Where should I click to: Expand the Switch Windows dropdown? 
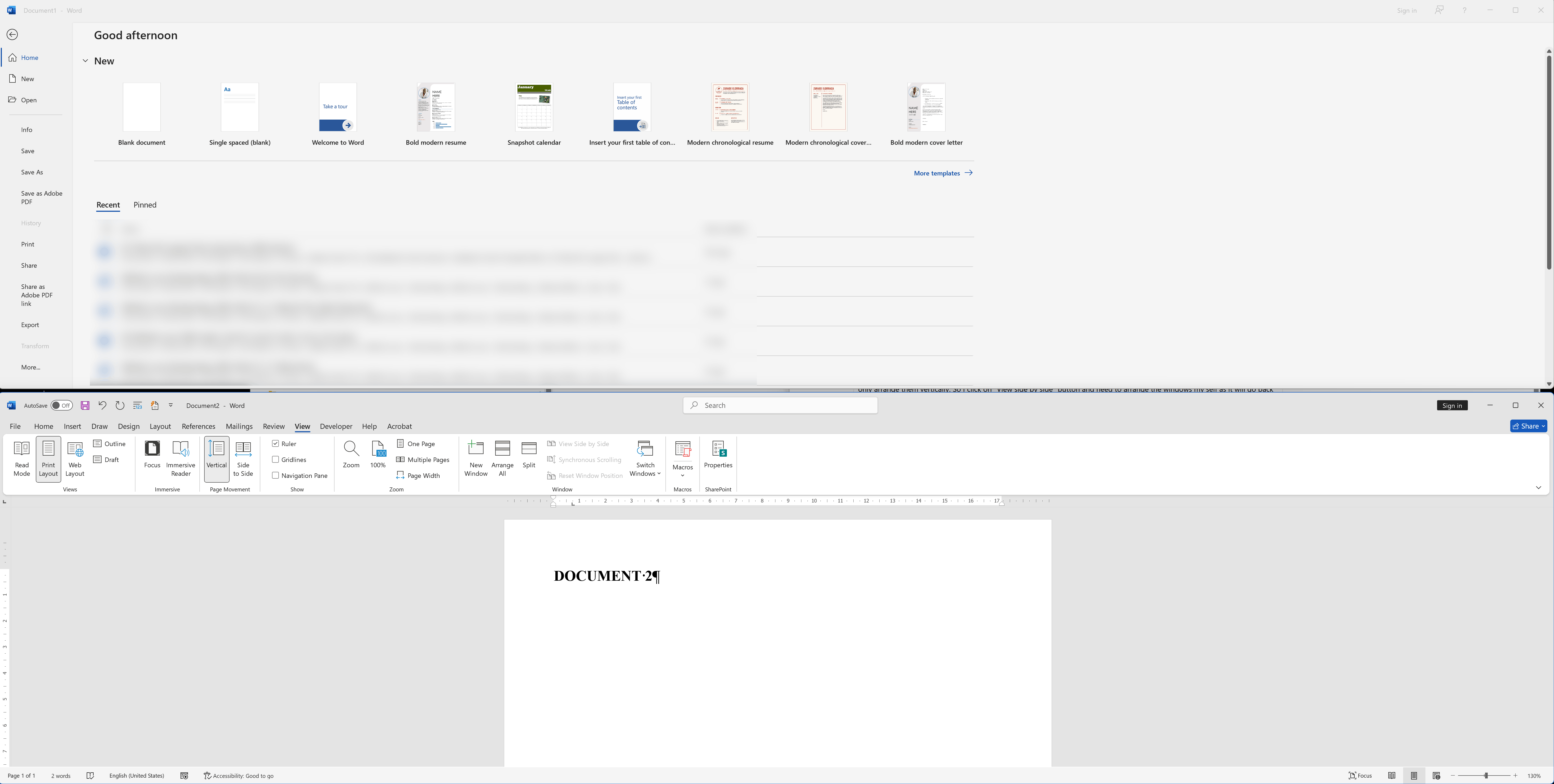click(646, 458)
